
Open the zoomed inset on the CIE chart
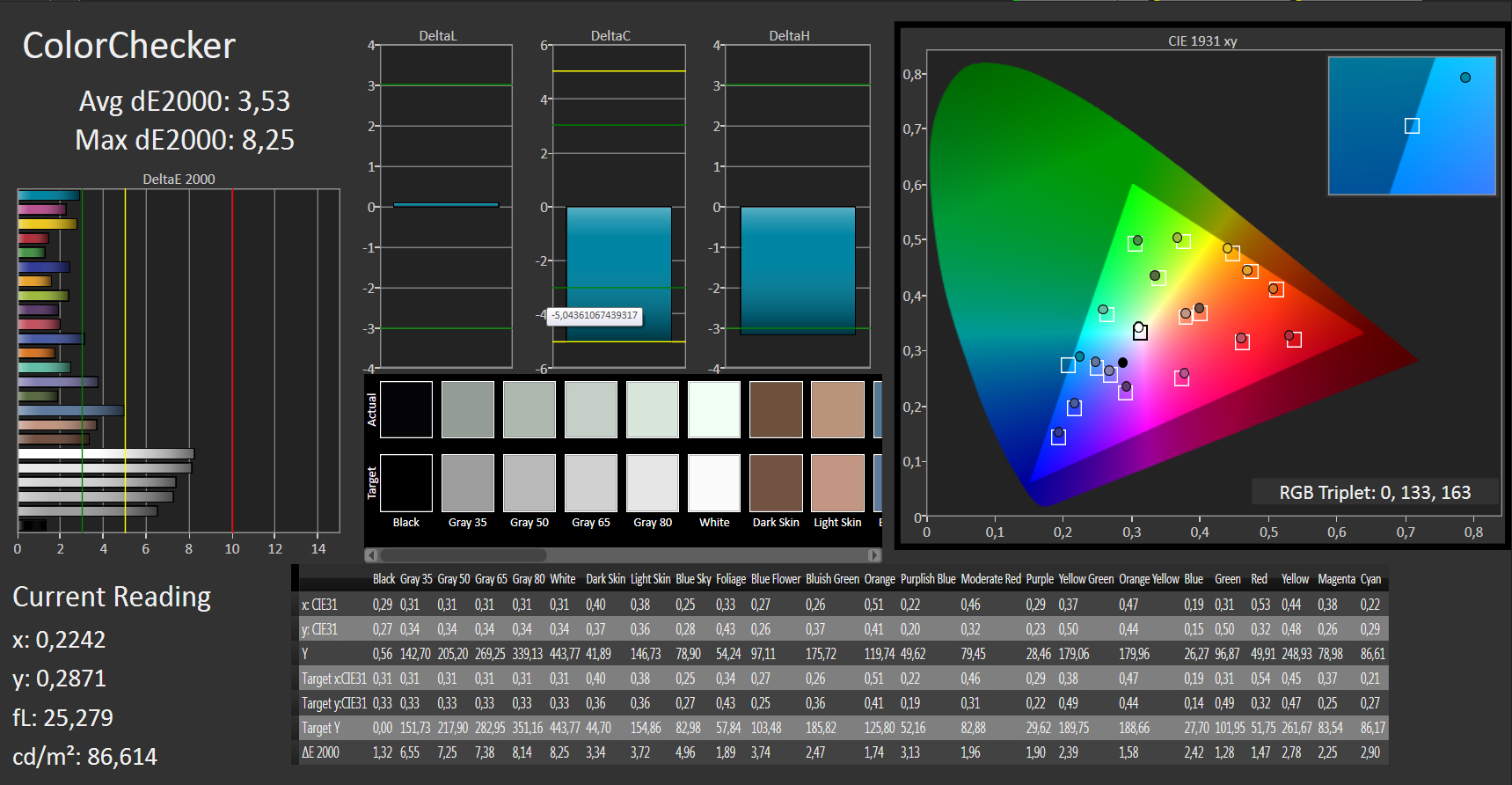pyautogui.click(x=1412, y=126)
